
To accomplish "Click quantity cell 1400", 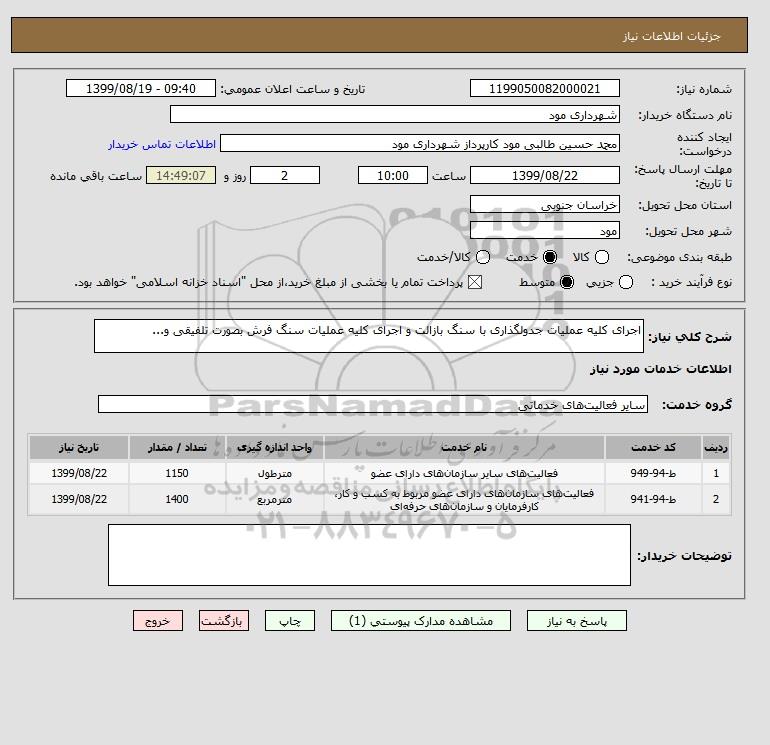I will 177,499.
